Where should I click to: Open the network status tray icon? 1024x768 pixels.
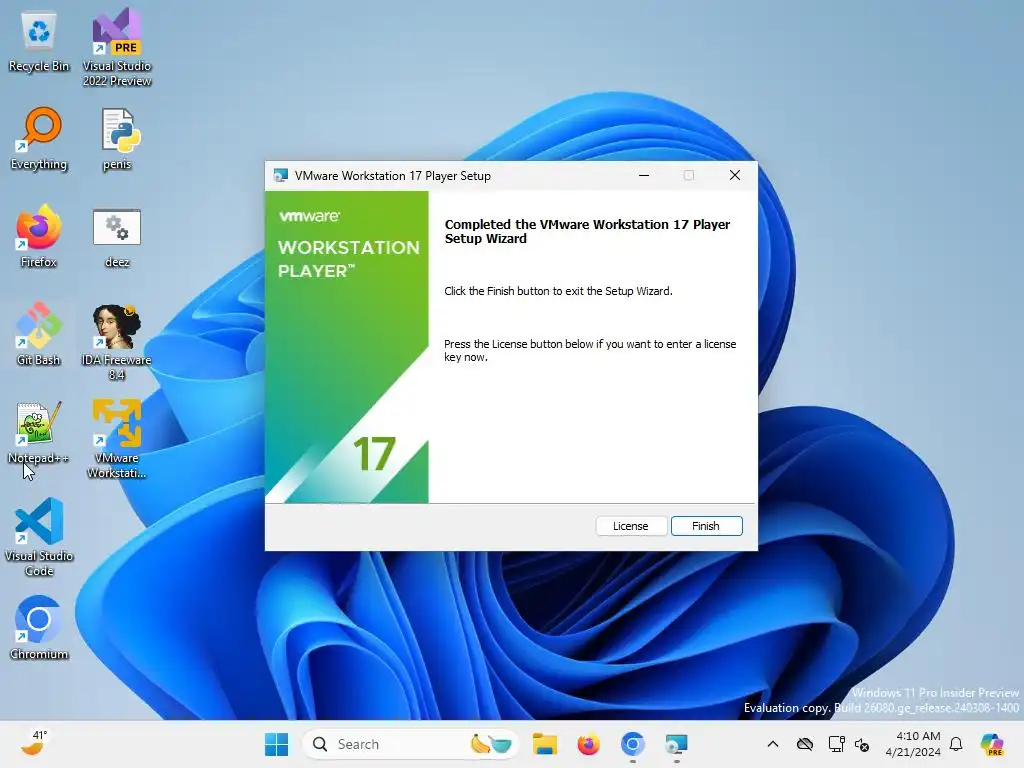point(837,744)
